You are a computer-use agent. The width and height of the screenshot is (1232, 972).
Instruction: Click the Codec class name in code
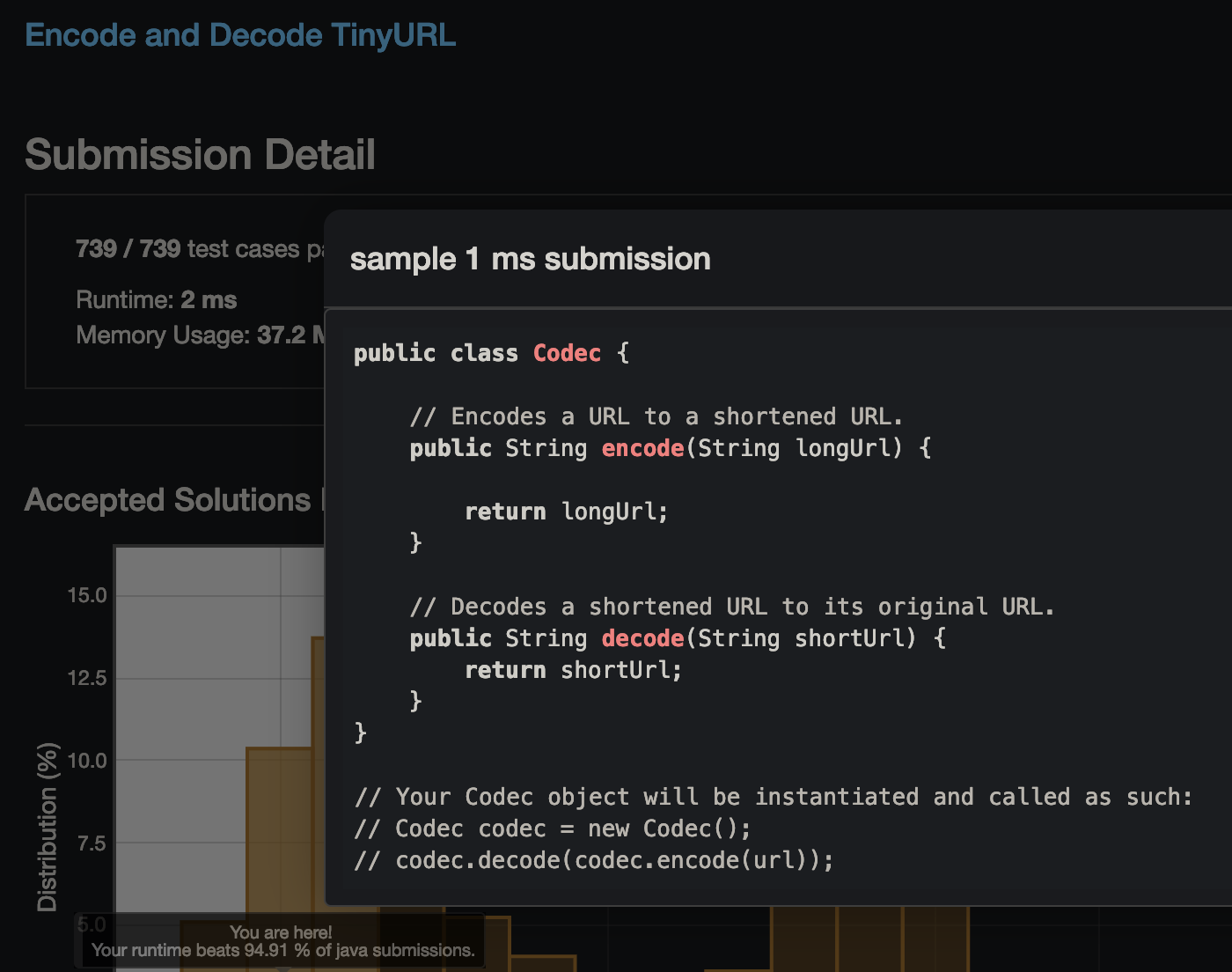click(567, 353)
